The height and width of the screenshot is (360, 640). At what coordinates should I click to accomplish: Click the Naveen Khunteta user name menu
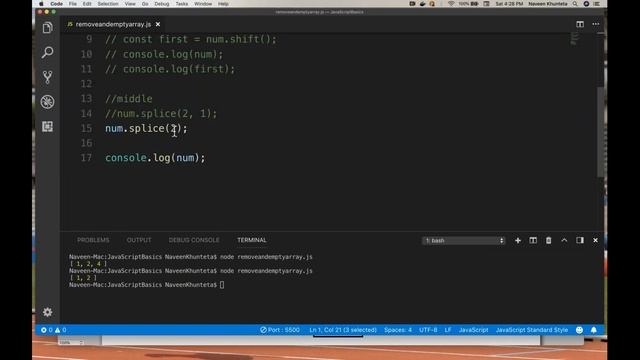click(547, 4)
